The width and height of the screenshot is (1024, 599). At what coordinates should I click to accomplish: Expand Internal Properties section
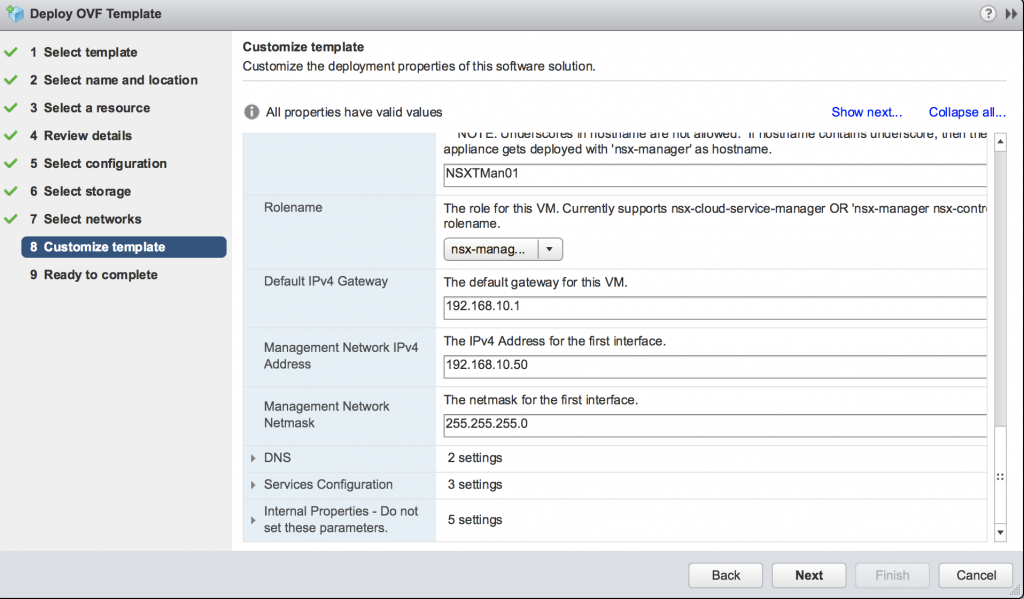[x=253, y=520]
